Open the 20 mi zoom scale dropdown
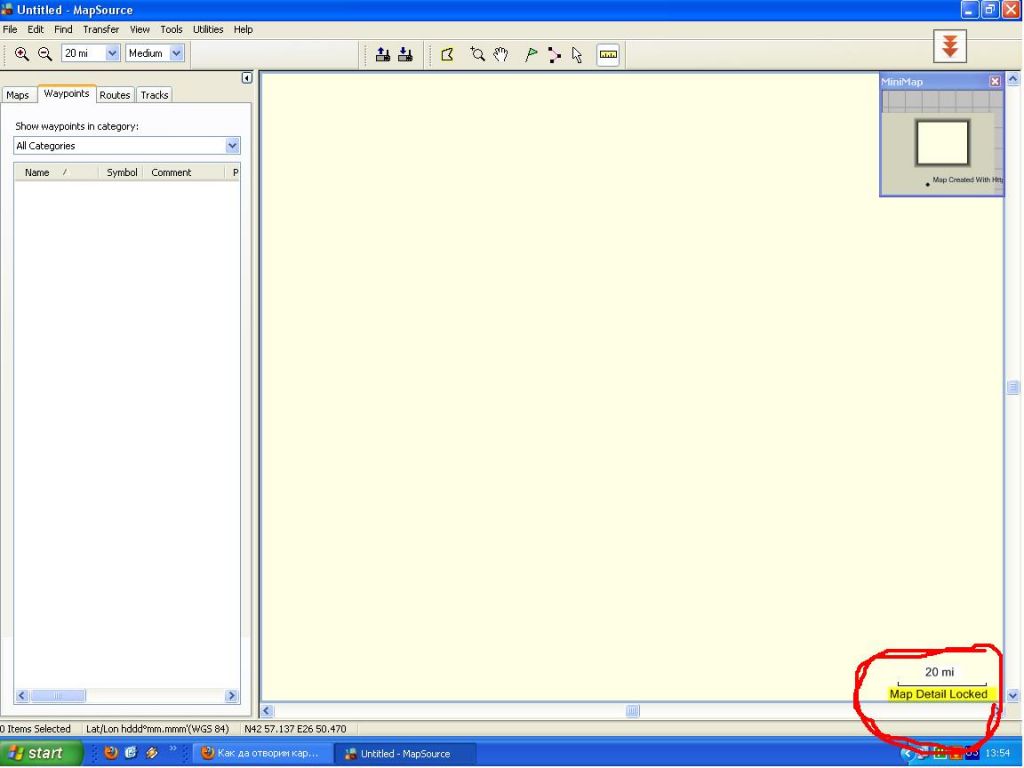1024x768 pixels. click(112, 54)
